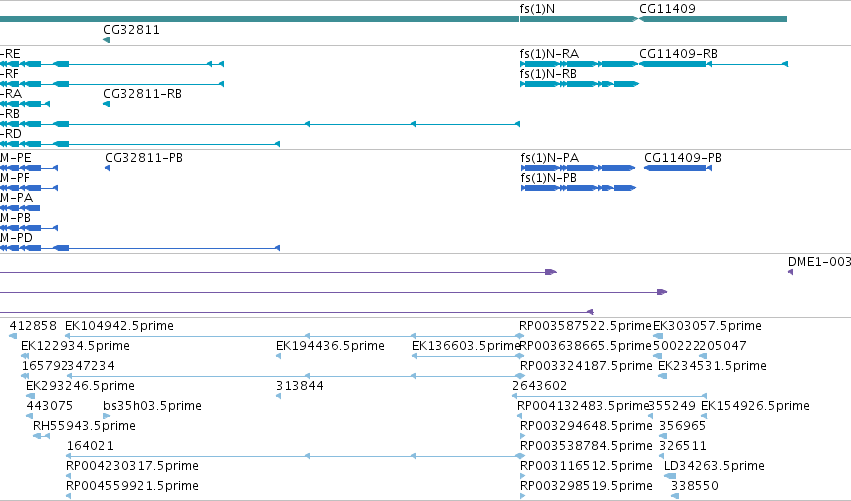
Task: Click the -RF transcript label
Action: click(x=9, y=74)
